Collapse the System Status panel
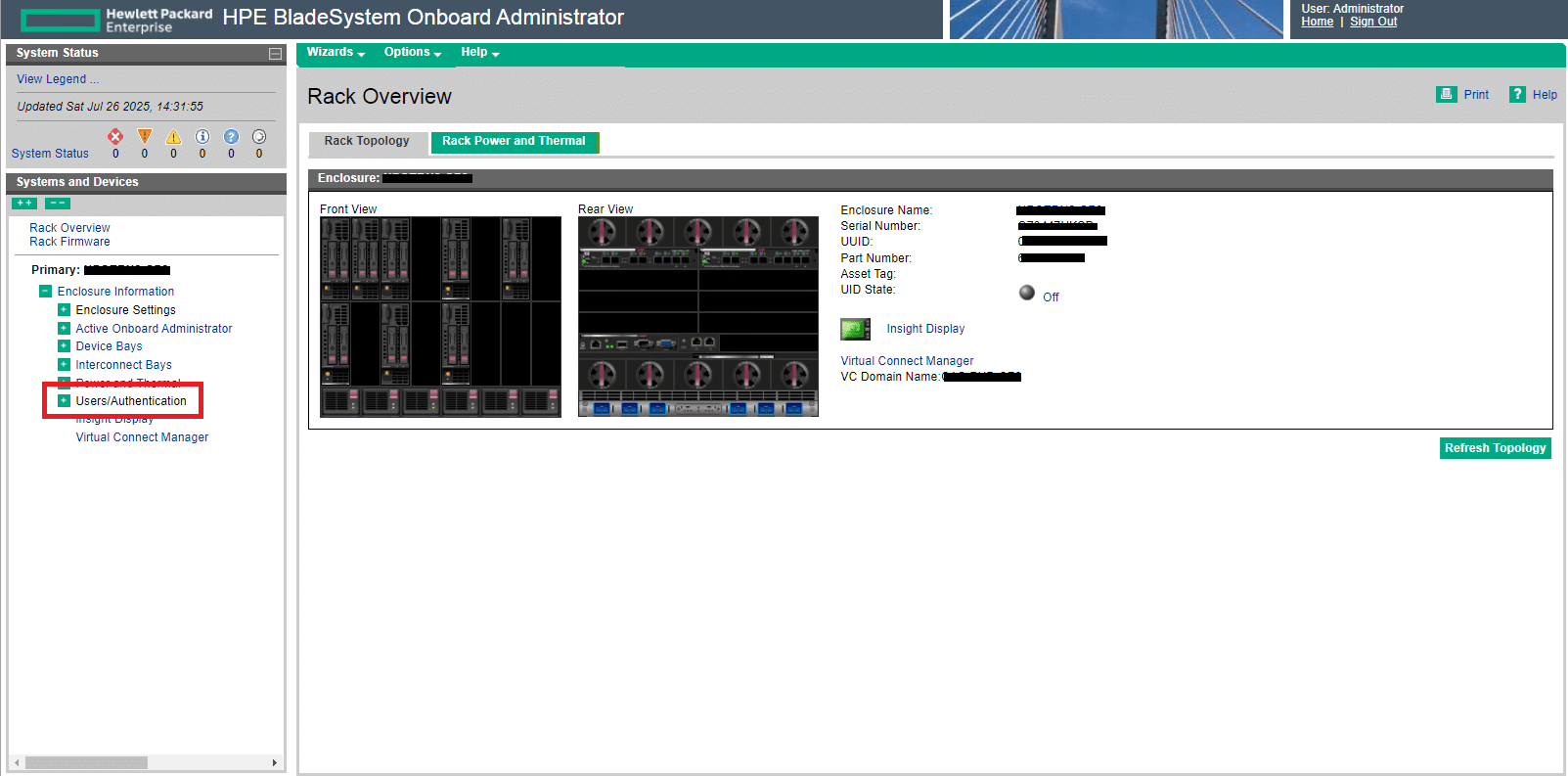Image resolution: width=1568 pixels, height=776 pixels. (x=275, y=54)
